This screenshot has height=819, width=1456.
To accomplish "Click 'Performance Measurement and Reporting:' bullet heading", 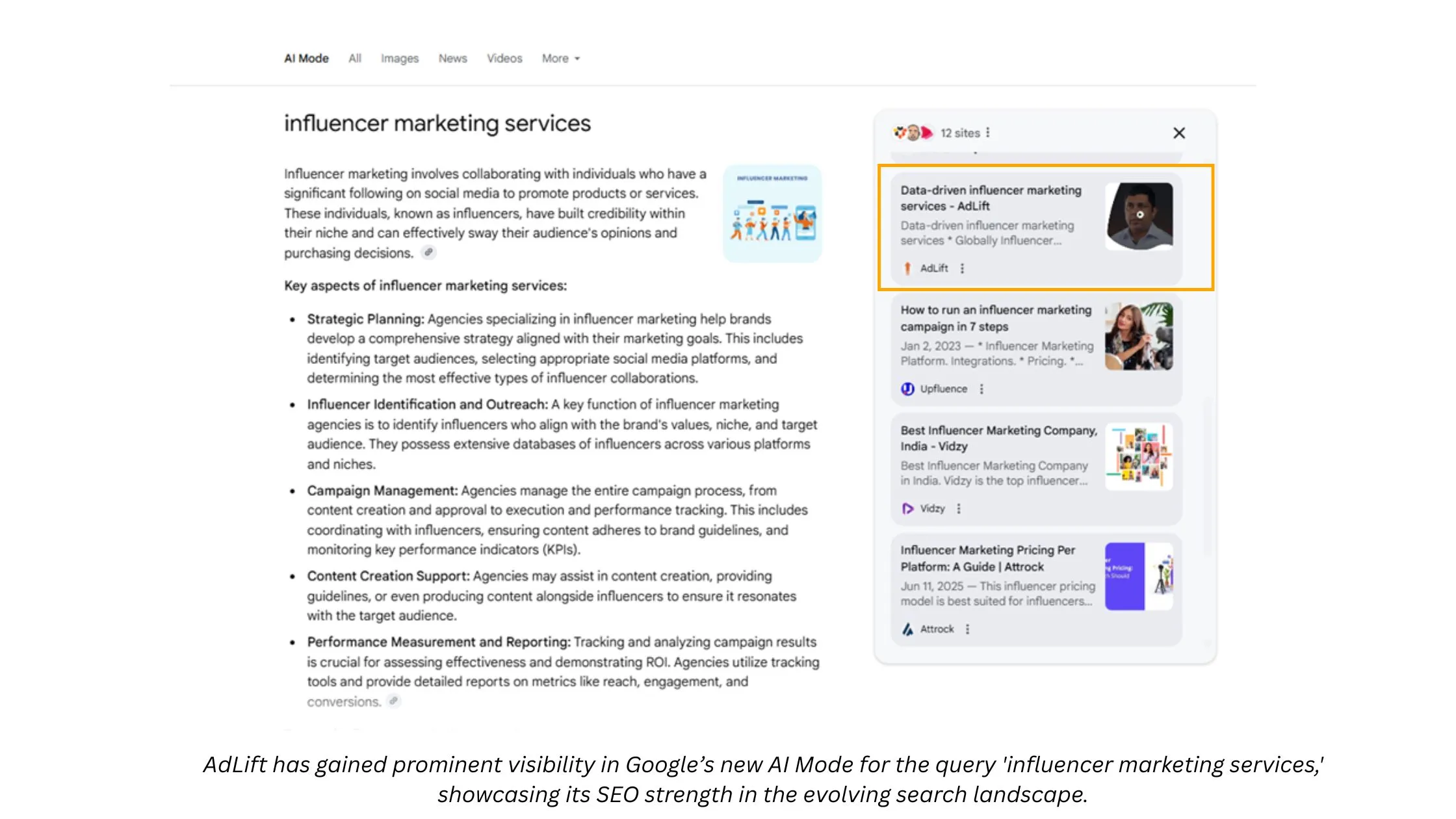I will pos(439,642).
